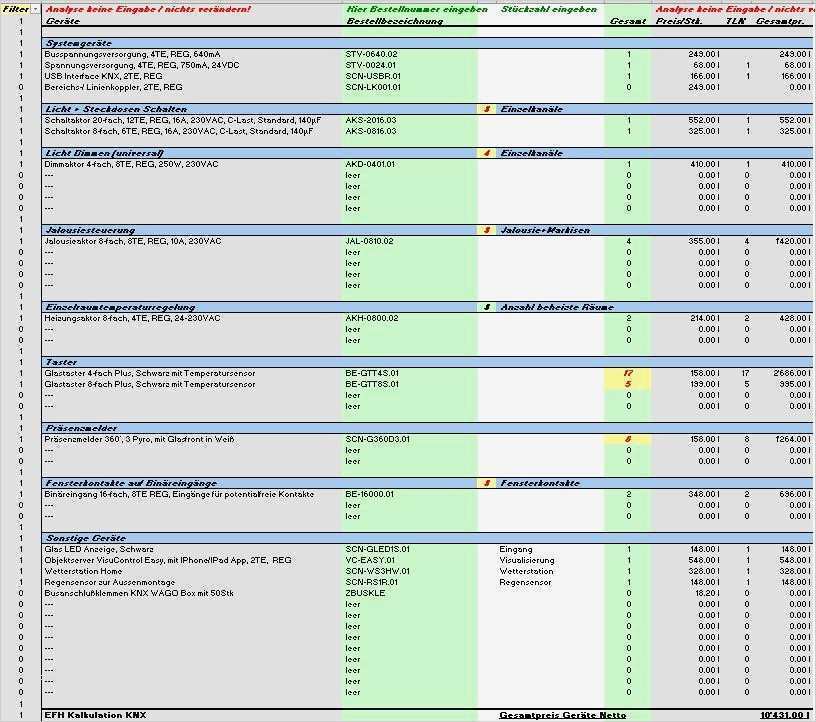The image size is (816, 722).
Task: Click the Einzelkanäle count beside Licht + Steckdosen Schalten
Action: coord(488,109)
